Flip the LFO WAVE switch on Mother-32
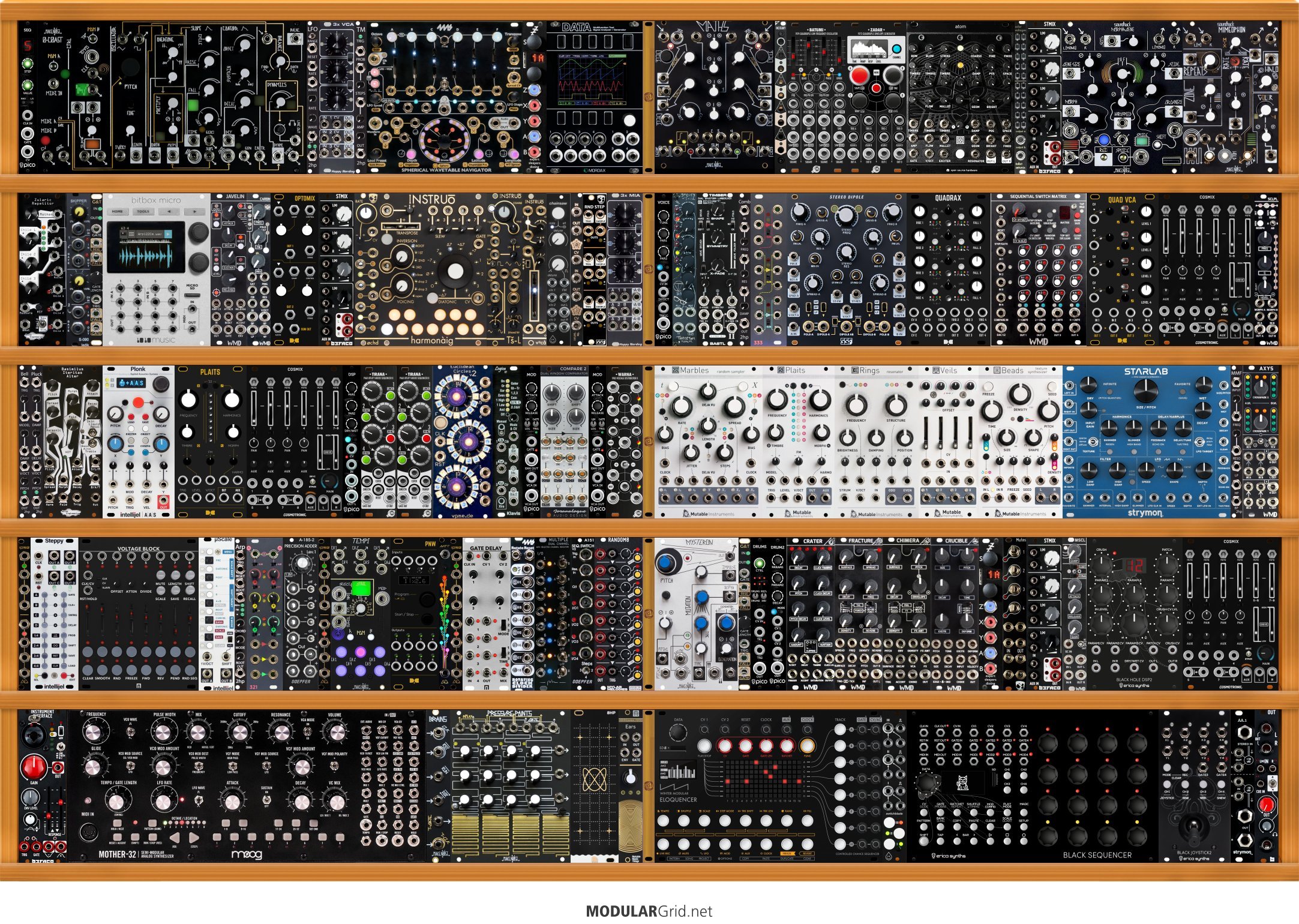1299x924 pixels. tap(199, 799)
